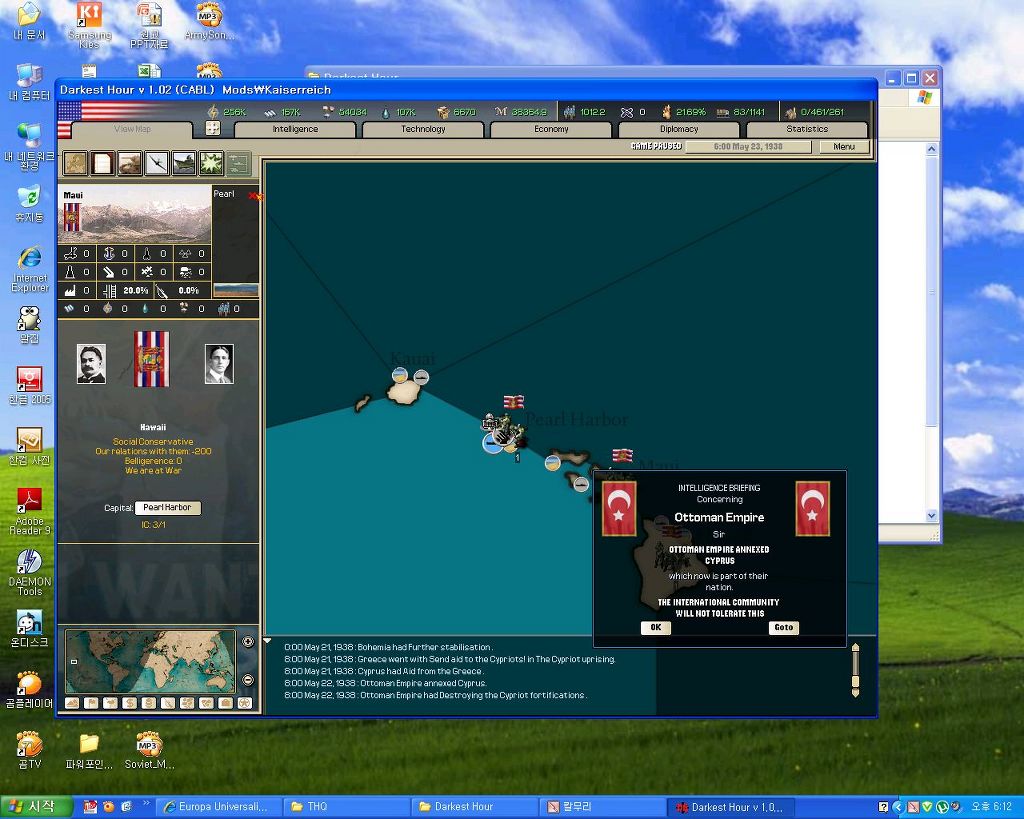The height and width of the screenshot is (819, 1024).
Task: Click the date display 6:00 May 23, 1938
Action: click(748, 147)
